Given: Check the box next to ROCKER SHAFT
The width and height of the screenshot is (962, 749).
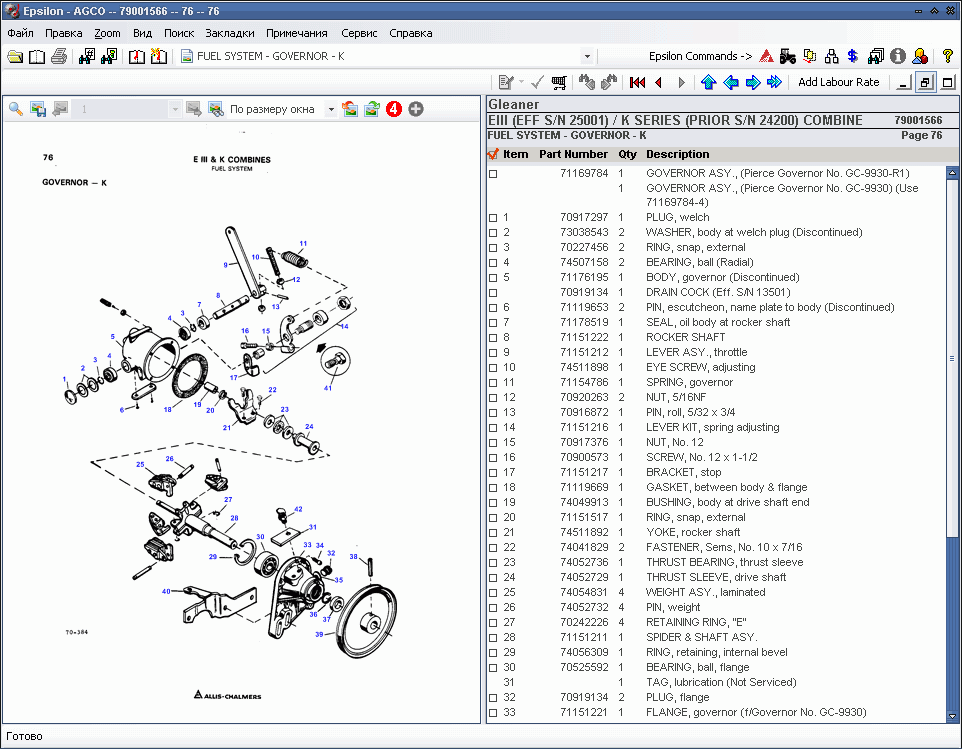Looking at the screenshot, I should tap(490, 337).
